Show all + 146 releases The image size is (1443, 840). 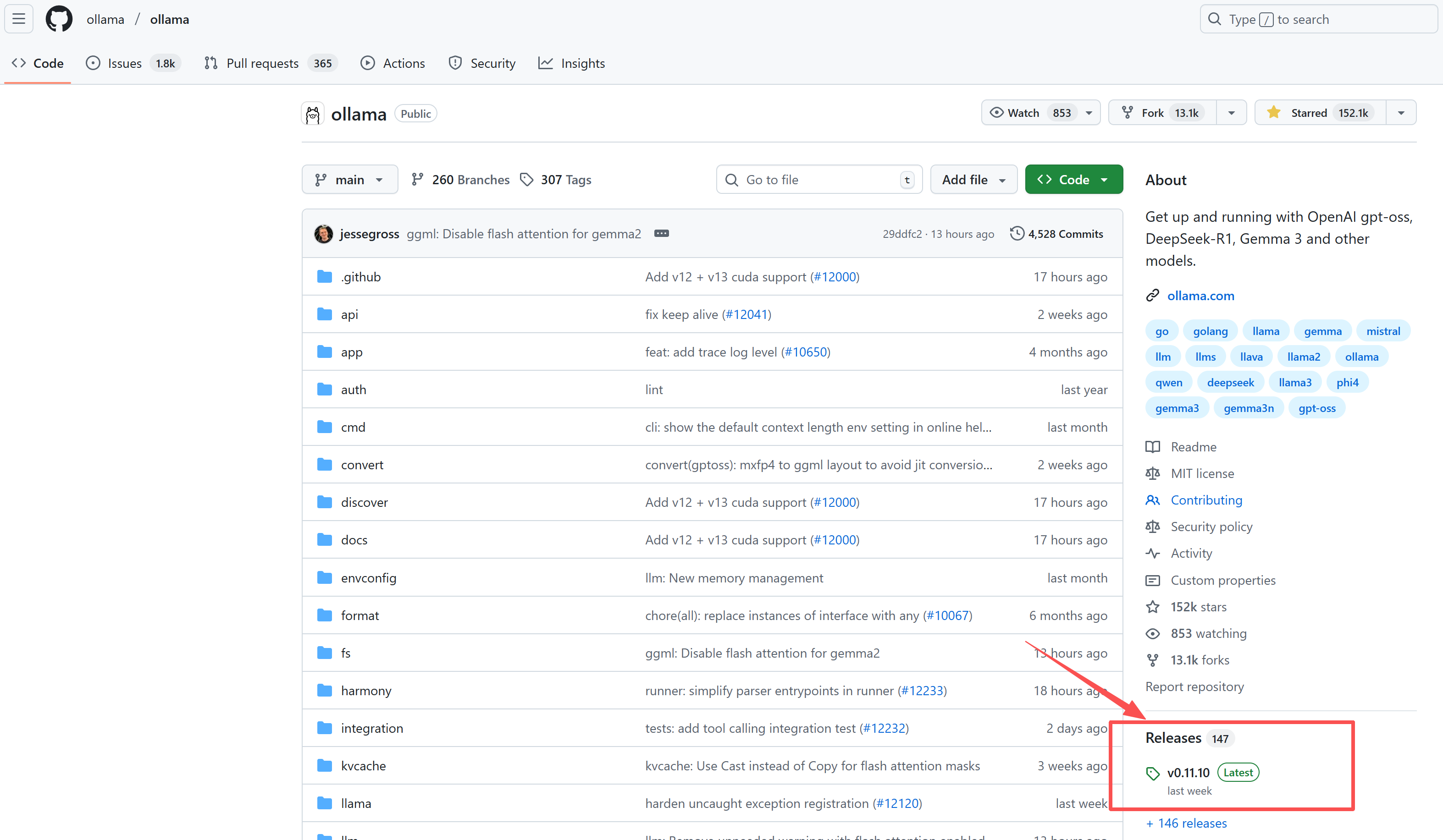coord(1187,823)
